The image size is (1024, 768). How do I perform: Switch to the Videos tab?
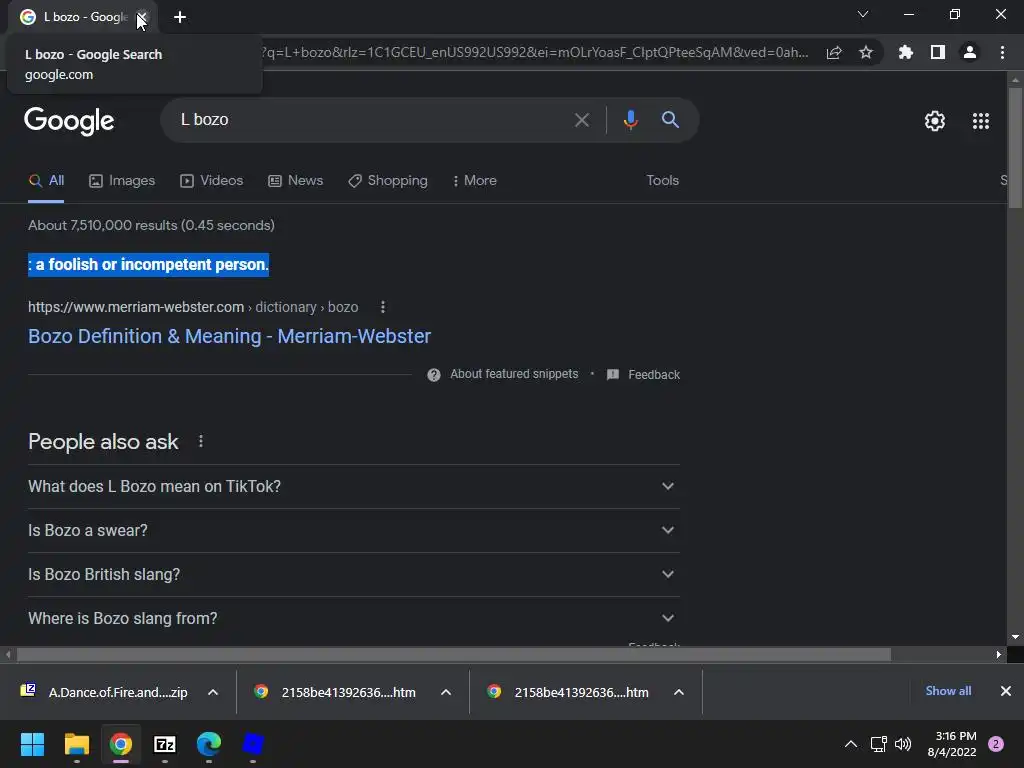[x=212, y=181]
